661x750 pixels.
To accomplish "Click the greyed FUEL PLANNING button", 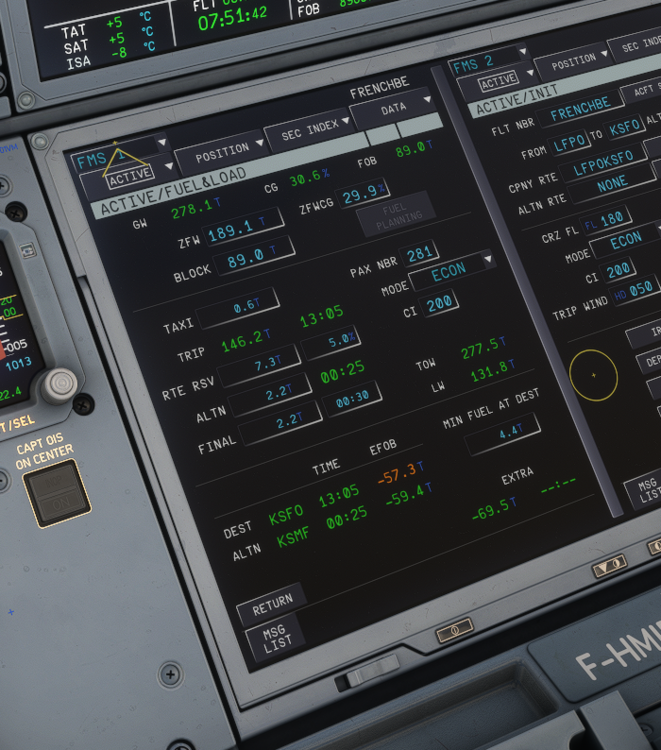I will point(398,218).
